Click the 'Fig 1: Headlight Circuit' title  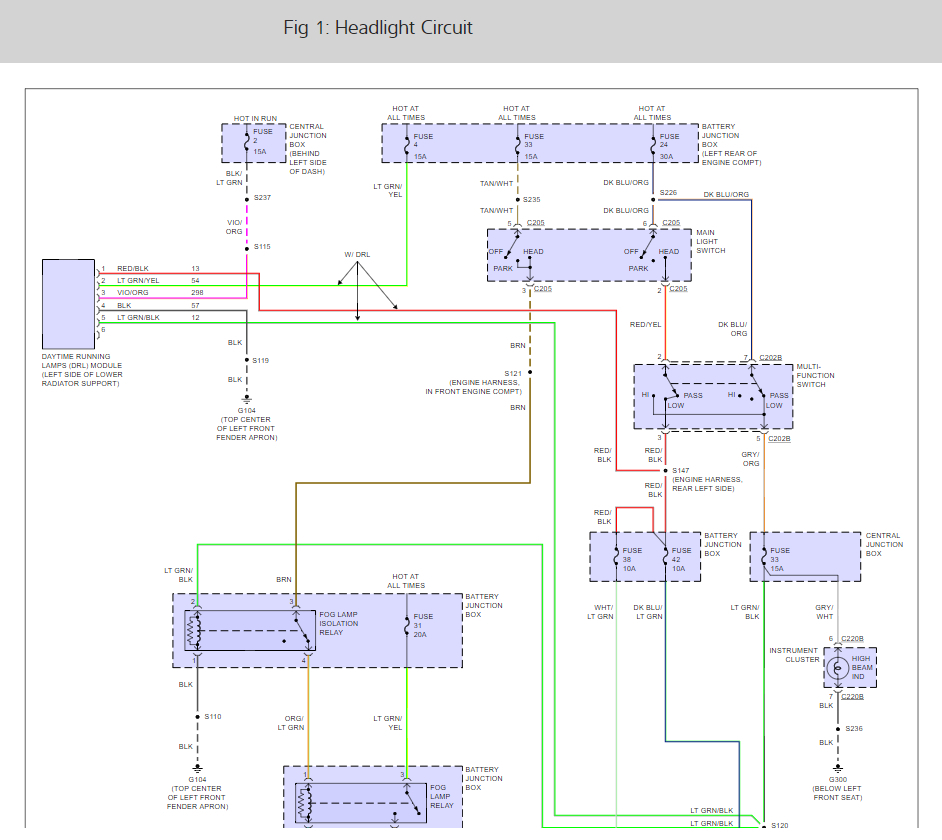click(x=378, y=28)
